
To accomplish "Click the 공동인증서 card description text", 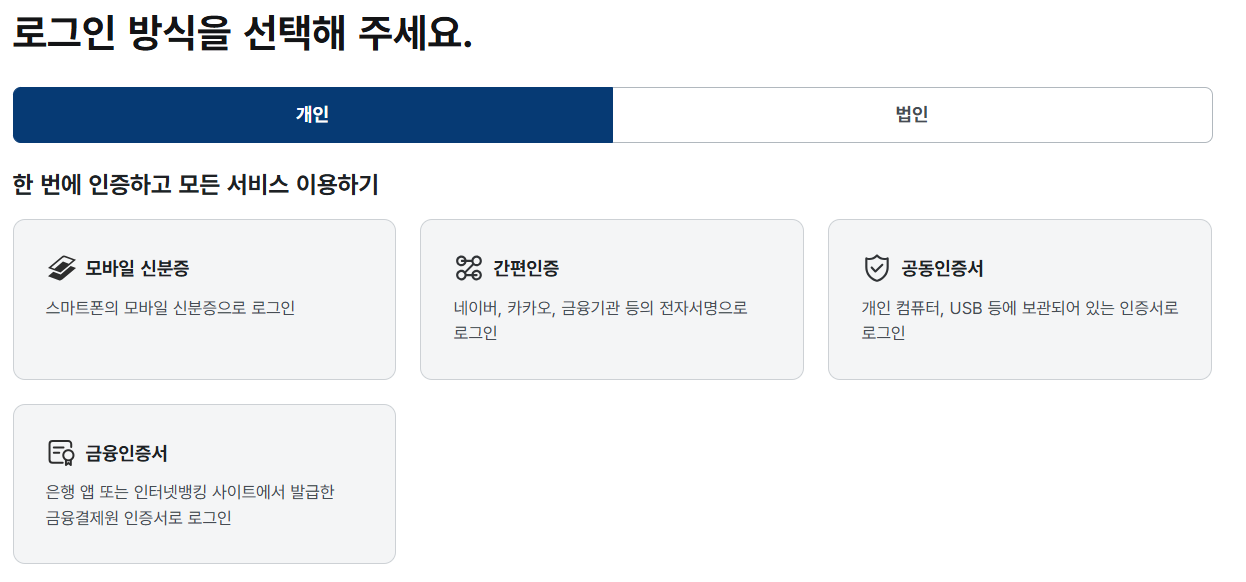I will [x=1018, y=318].
